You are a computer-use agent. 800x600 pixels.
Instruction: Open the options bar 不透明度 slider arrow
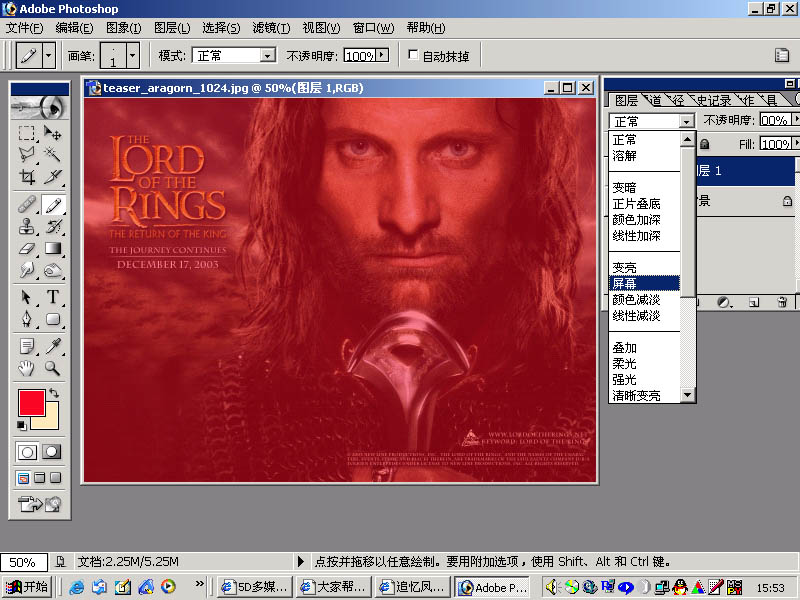(382, 55)
